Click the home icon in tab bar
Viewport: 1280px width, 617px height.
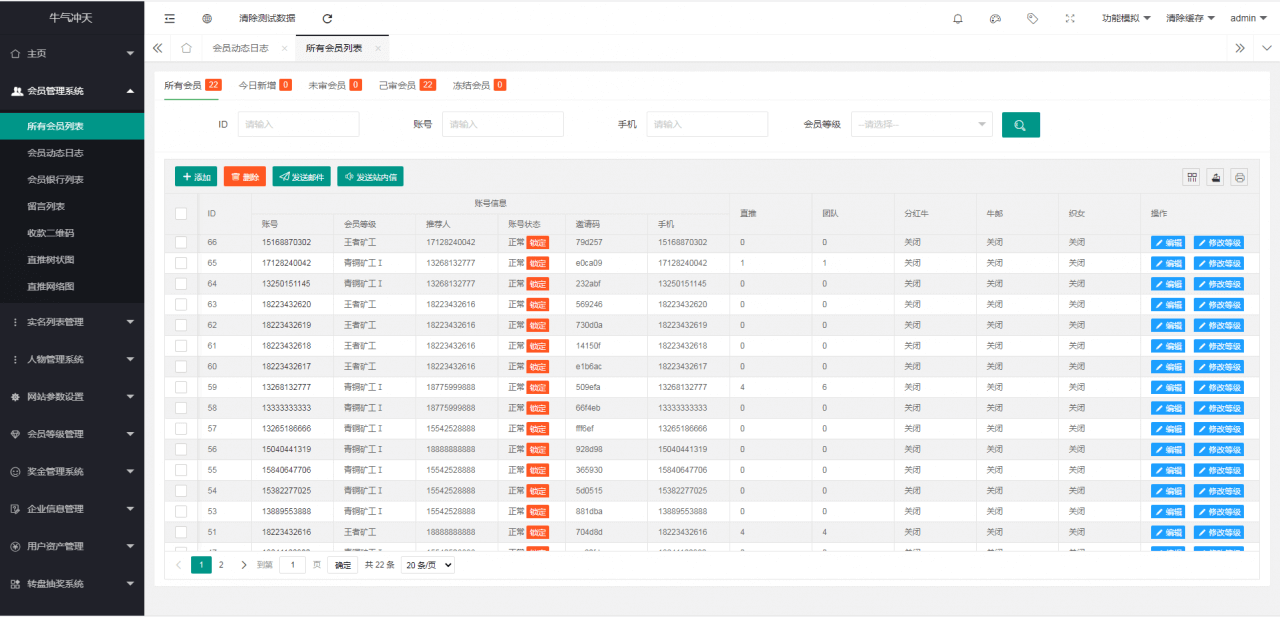(x=187, y=48)
